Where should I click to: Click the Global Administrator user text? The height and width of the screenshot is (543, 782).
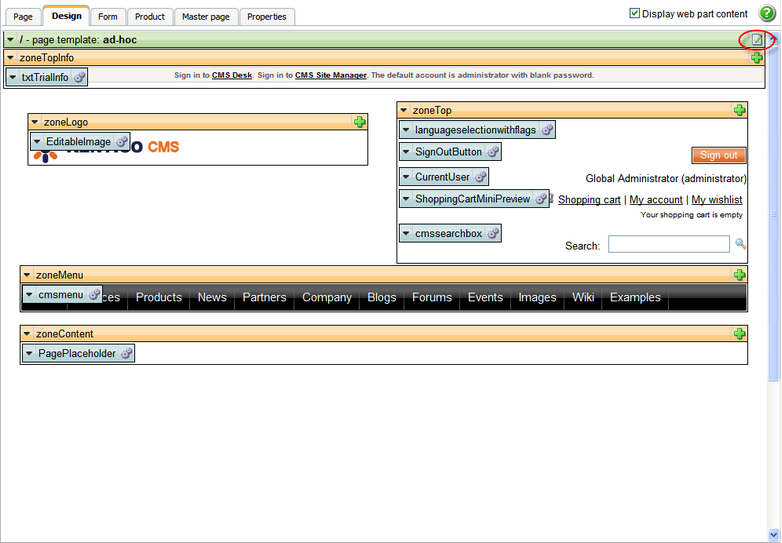pyautogui.click(x=666, y=178)
